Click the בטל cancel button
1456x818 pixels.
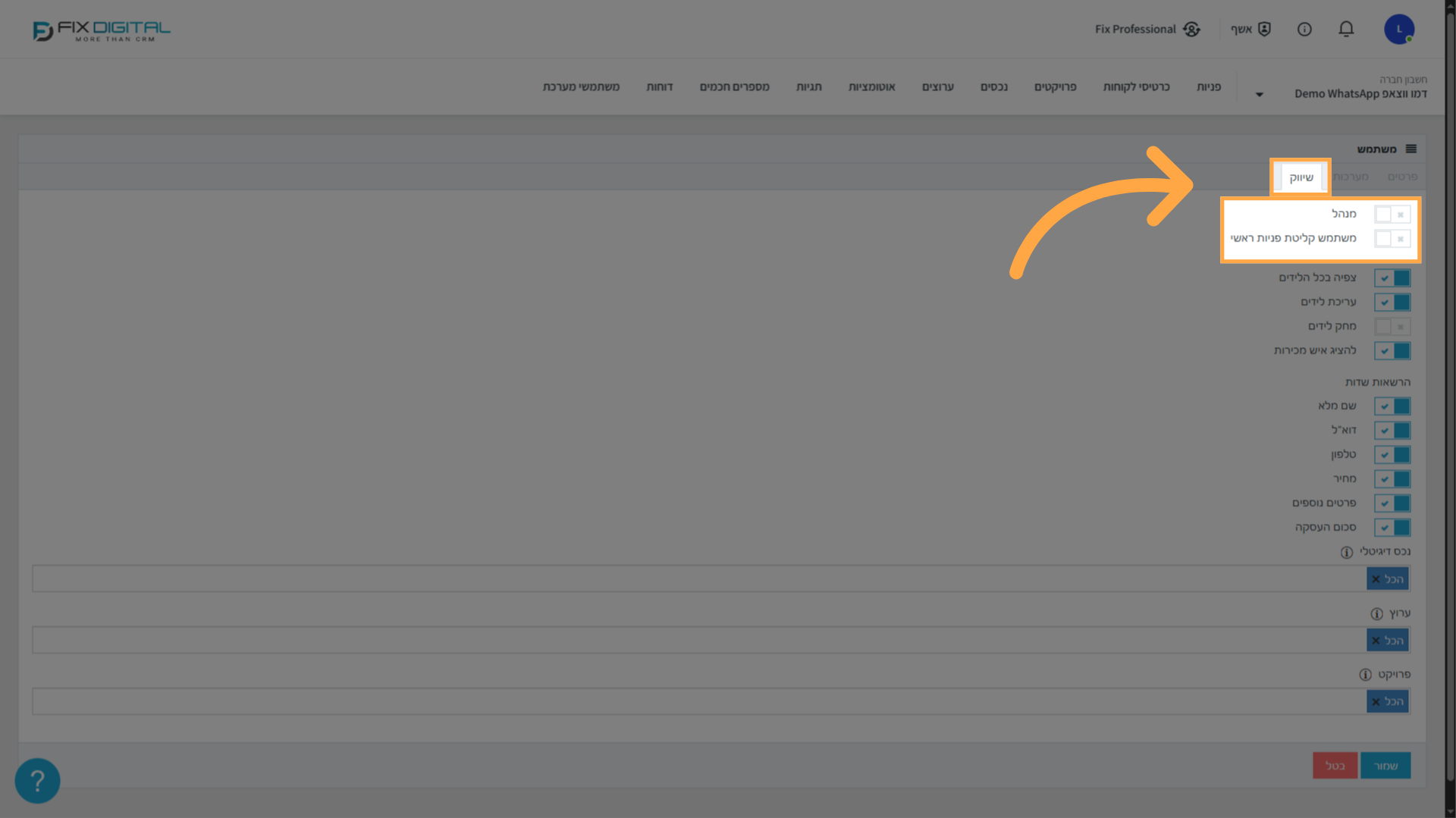click(1335, 766)
